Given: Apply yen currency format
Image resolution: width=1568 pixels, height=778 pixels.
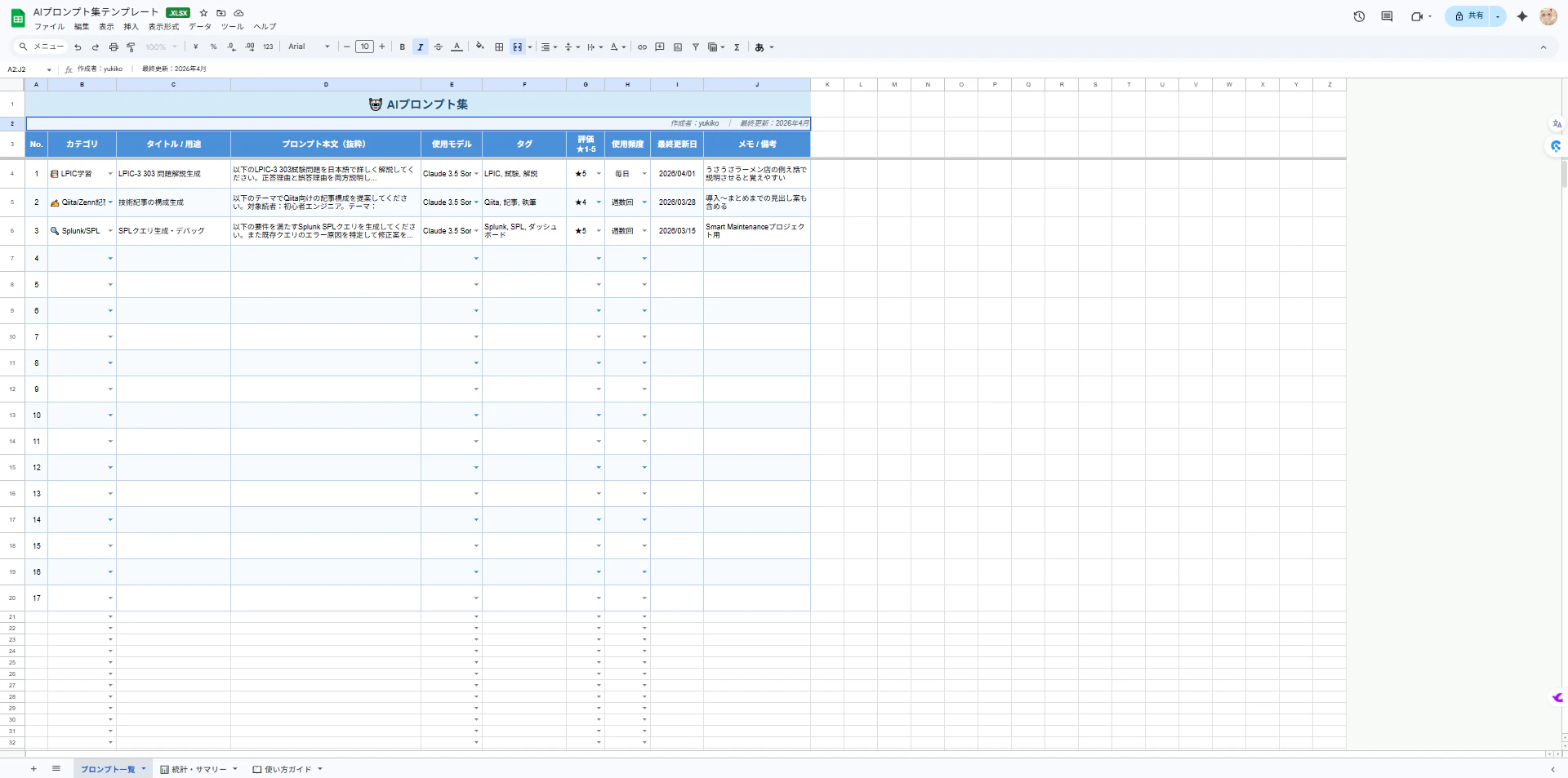Looking at the screenshot, I should (196, 47).
